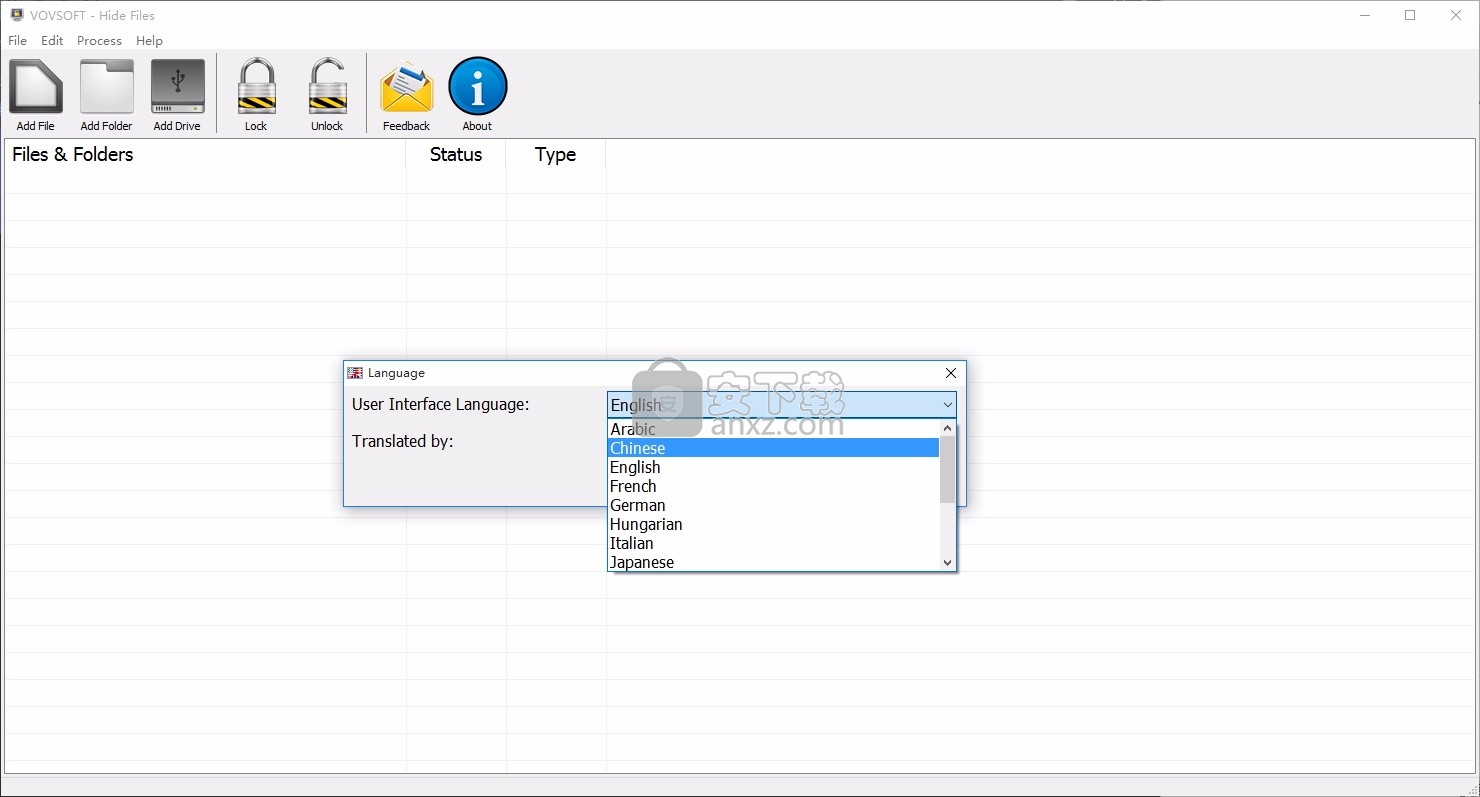Click the language list scroll up arrow
1480x797 pixels.
pyautogui.click(x=948, y=428)
